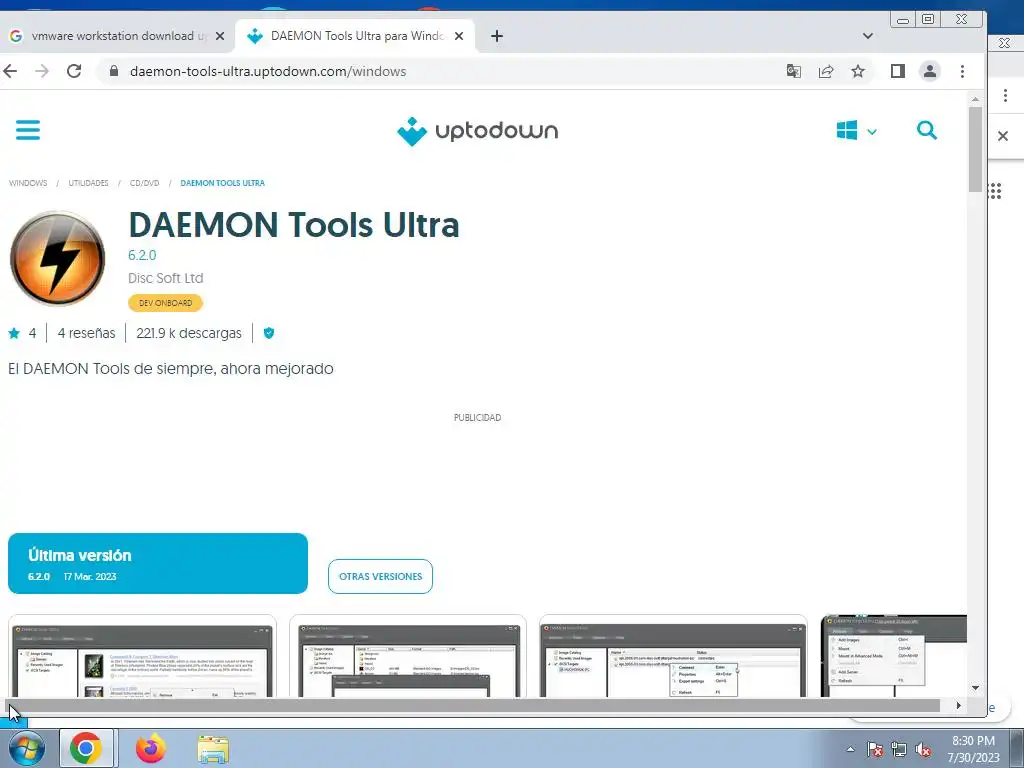Viewport: 1024px width, 768px height.
Task: Close the DAEMON Tools Ultra tab
Action: [x=459, y=36]
